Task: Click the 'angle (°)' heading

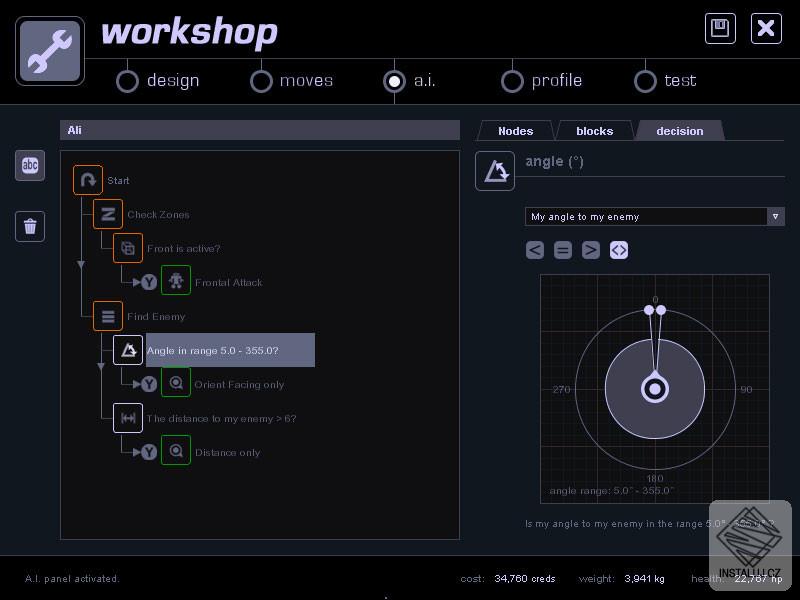Action: click(554, 162)
